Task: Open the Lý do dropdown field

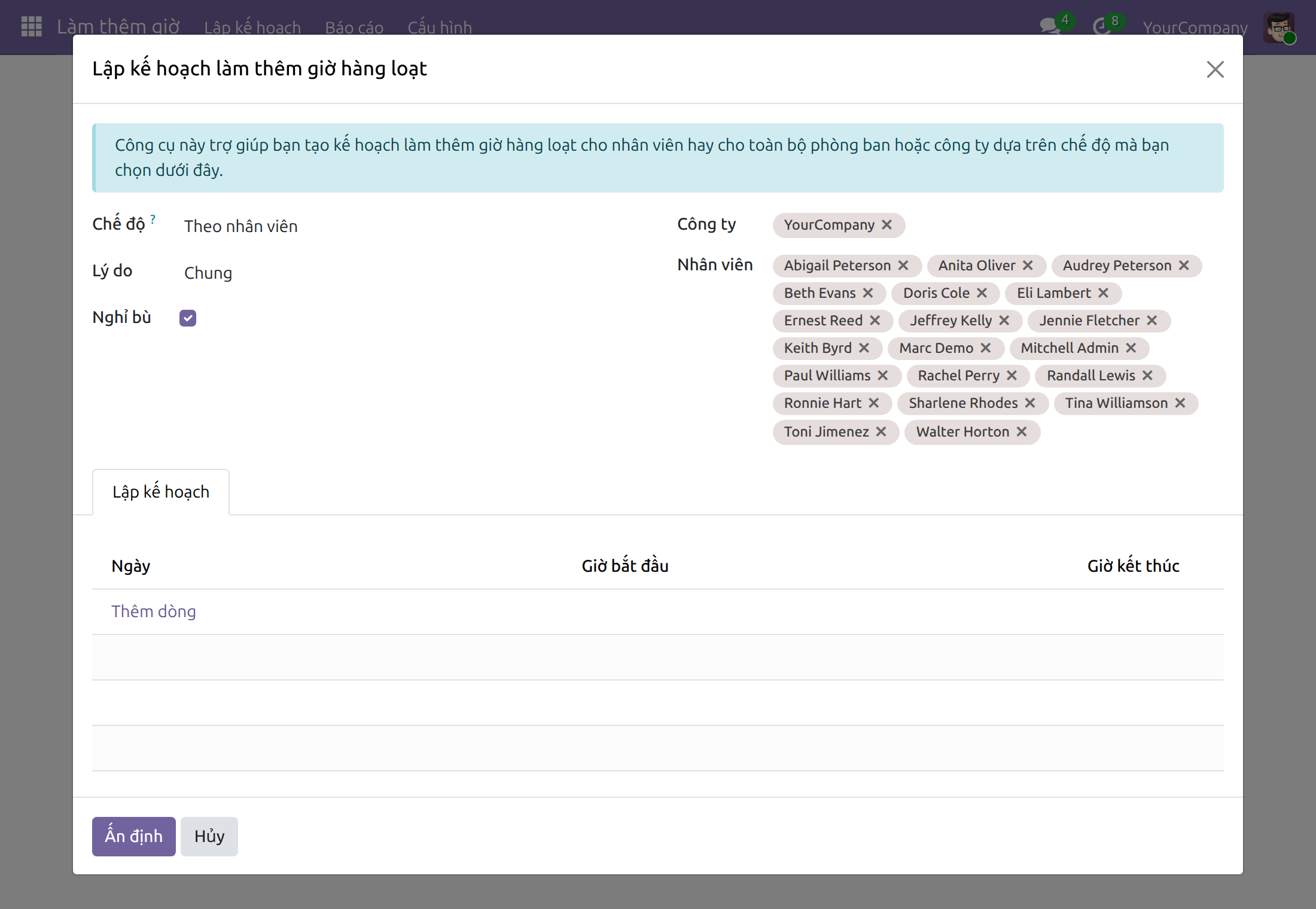Action: (413, 273)
